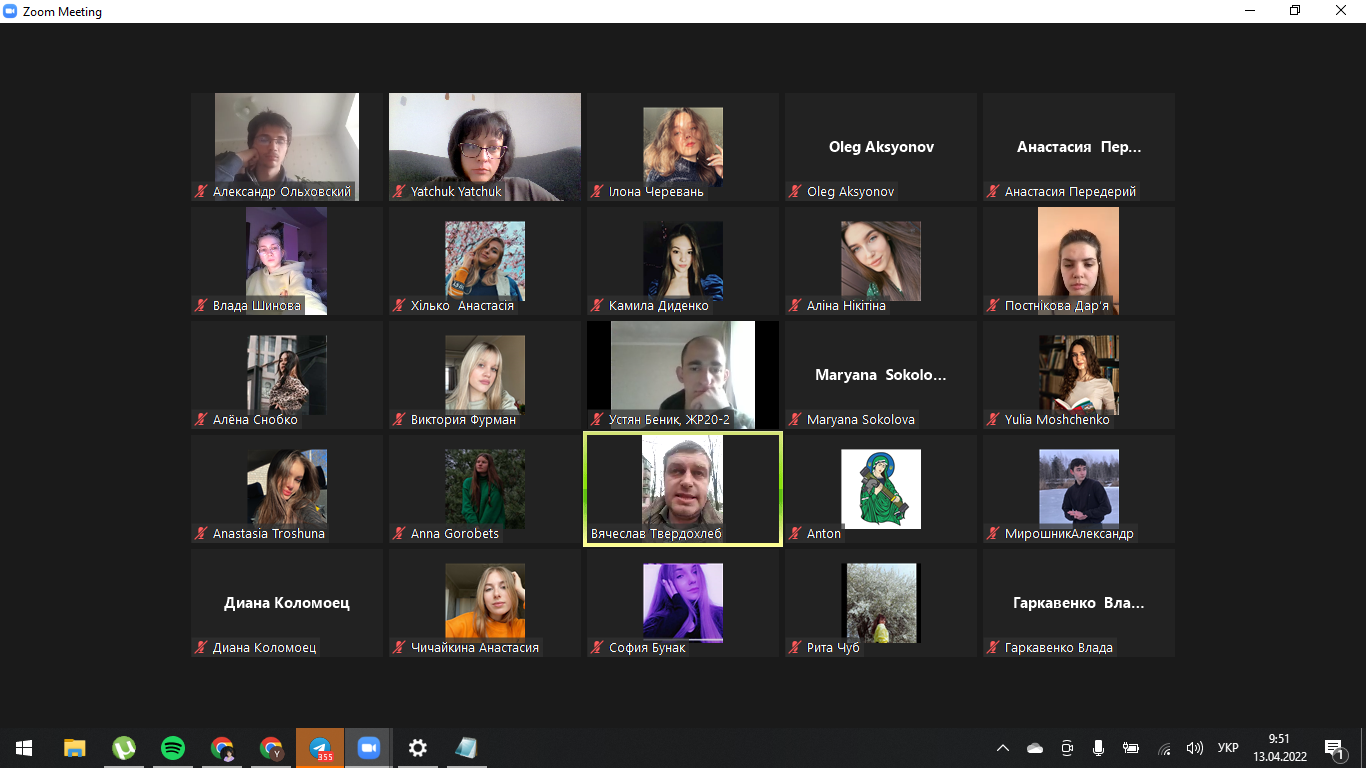Image resolution: width=1366 pixels, height=768 pixels.
Task: Open clock and date 13.04.2022
Action: (x=1280, y=748)
